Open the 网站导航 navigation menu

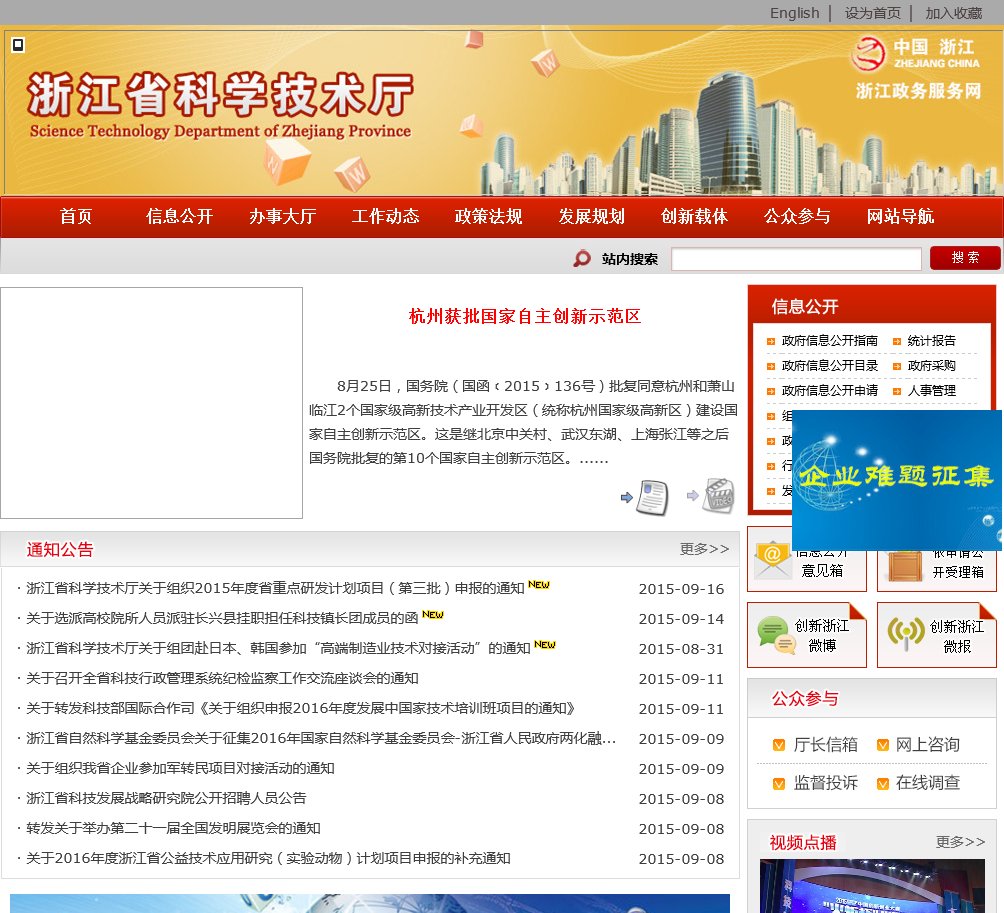tap(900, 216)
